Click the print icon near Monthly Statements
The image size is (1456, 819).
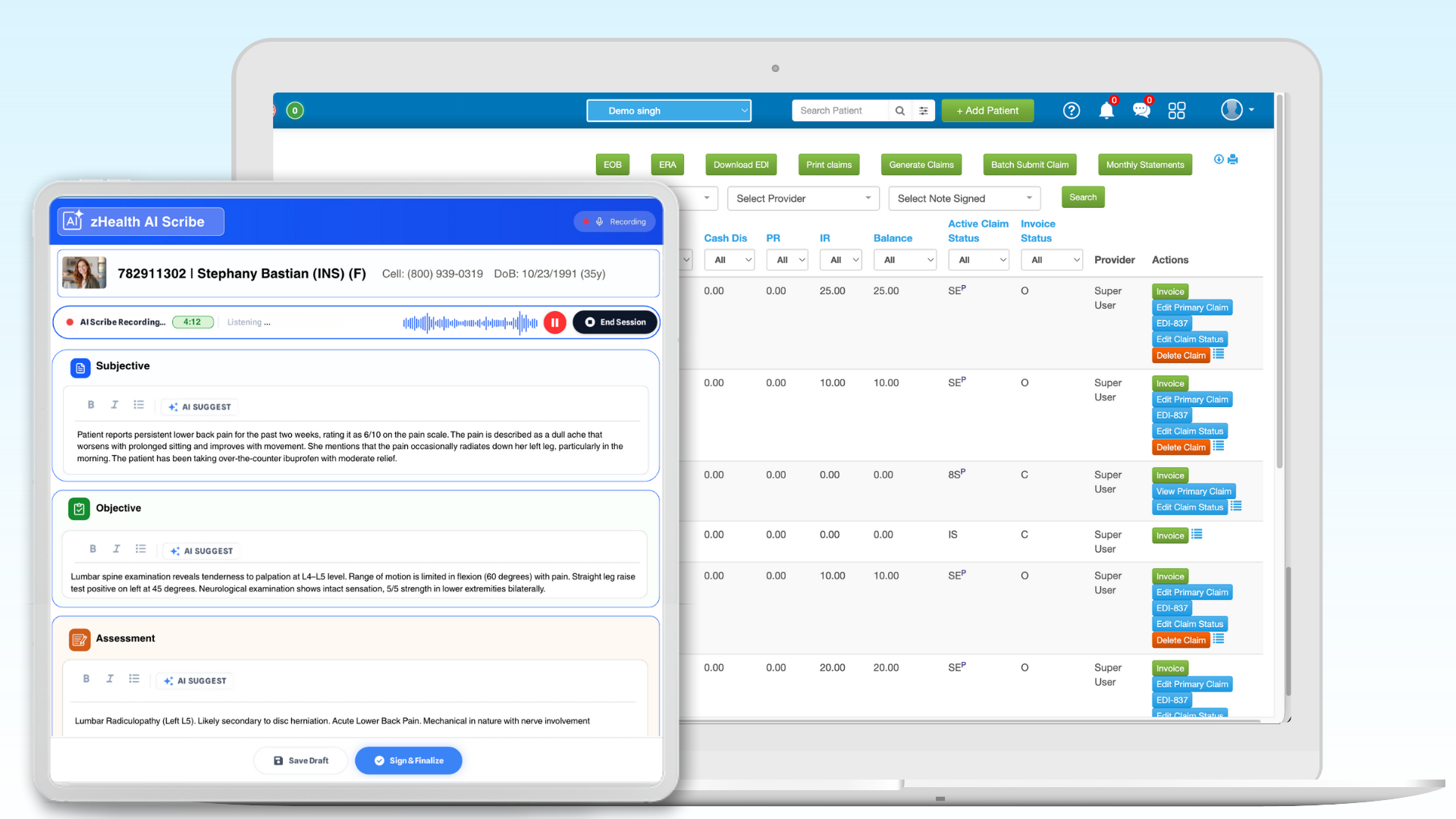(1233, 159)
